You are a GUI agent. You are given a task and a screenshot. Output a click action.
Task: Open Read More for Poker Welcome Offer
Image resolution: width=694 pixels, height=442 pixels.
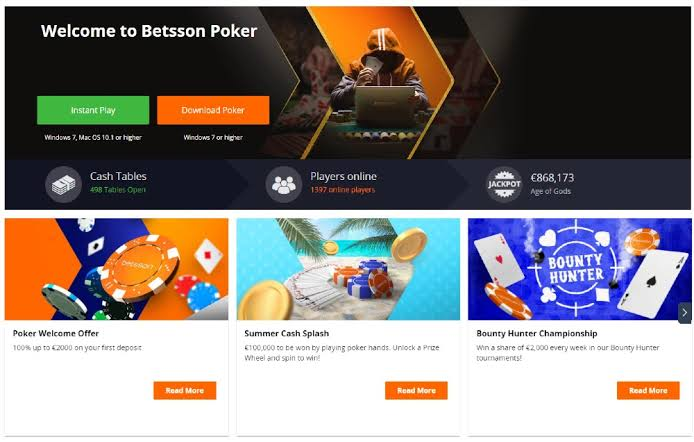(x=185, y=391)
